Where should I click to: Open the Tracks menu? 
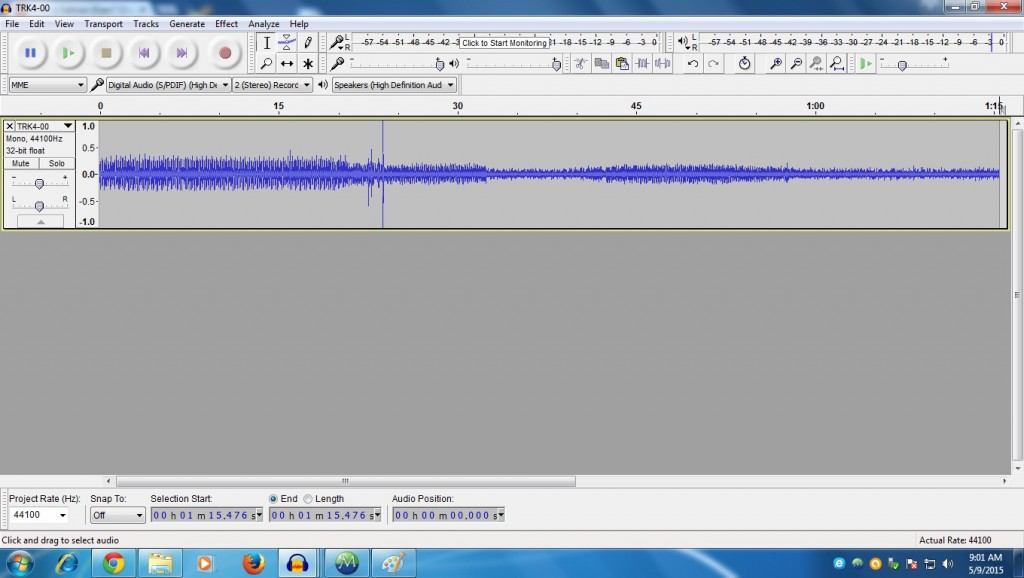point(146,24)
